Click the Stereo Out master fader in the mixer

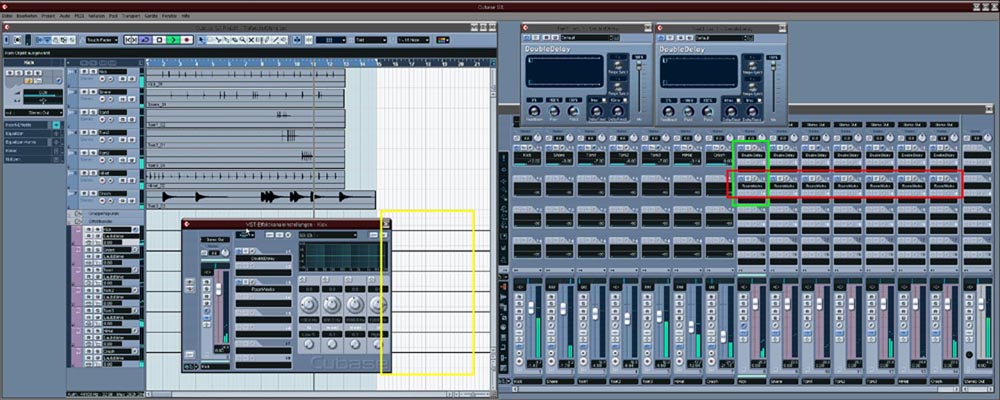click(981, 304)
